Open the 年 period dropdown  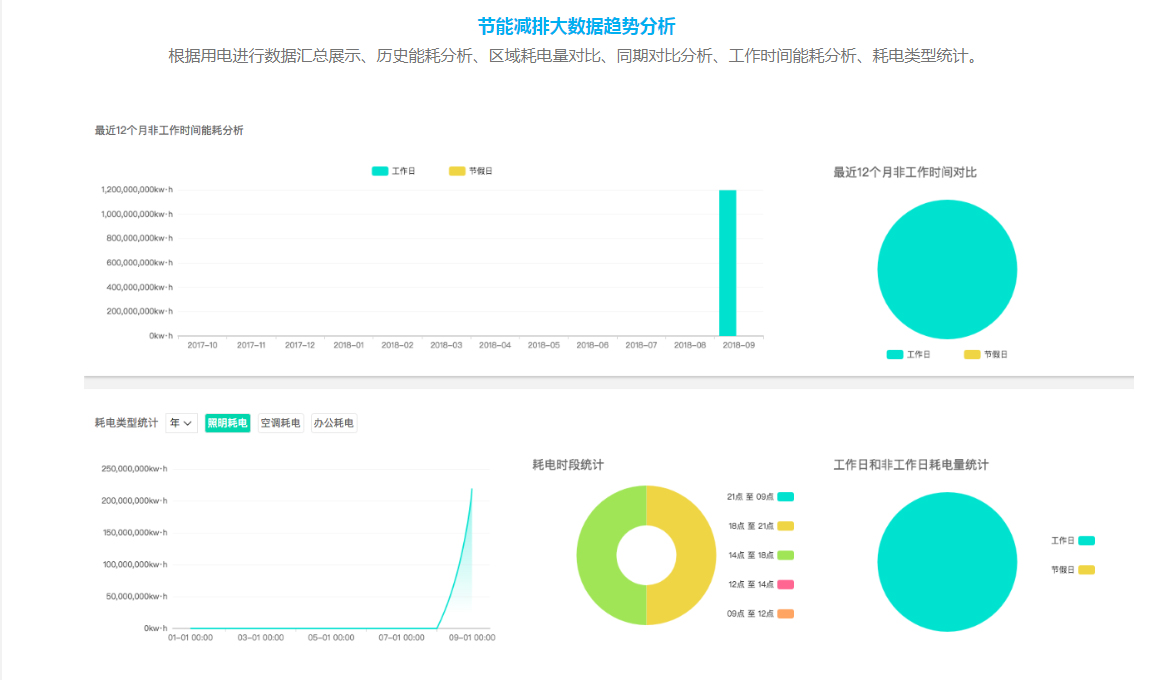[181, 423]
